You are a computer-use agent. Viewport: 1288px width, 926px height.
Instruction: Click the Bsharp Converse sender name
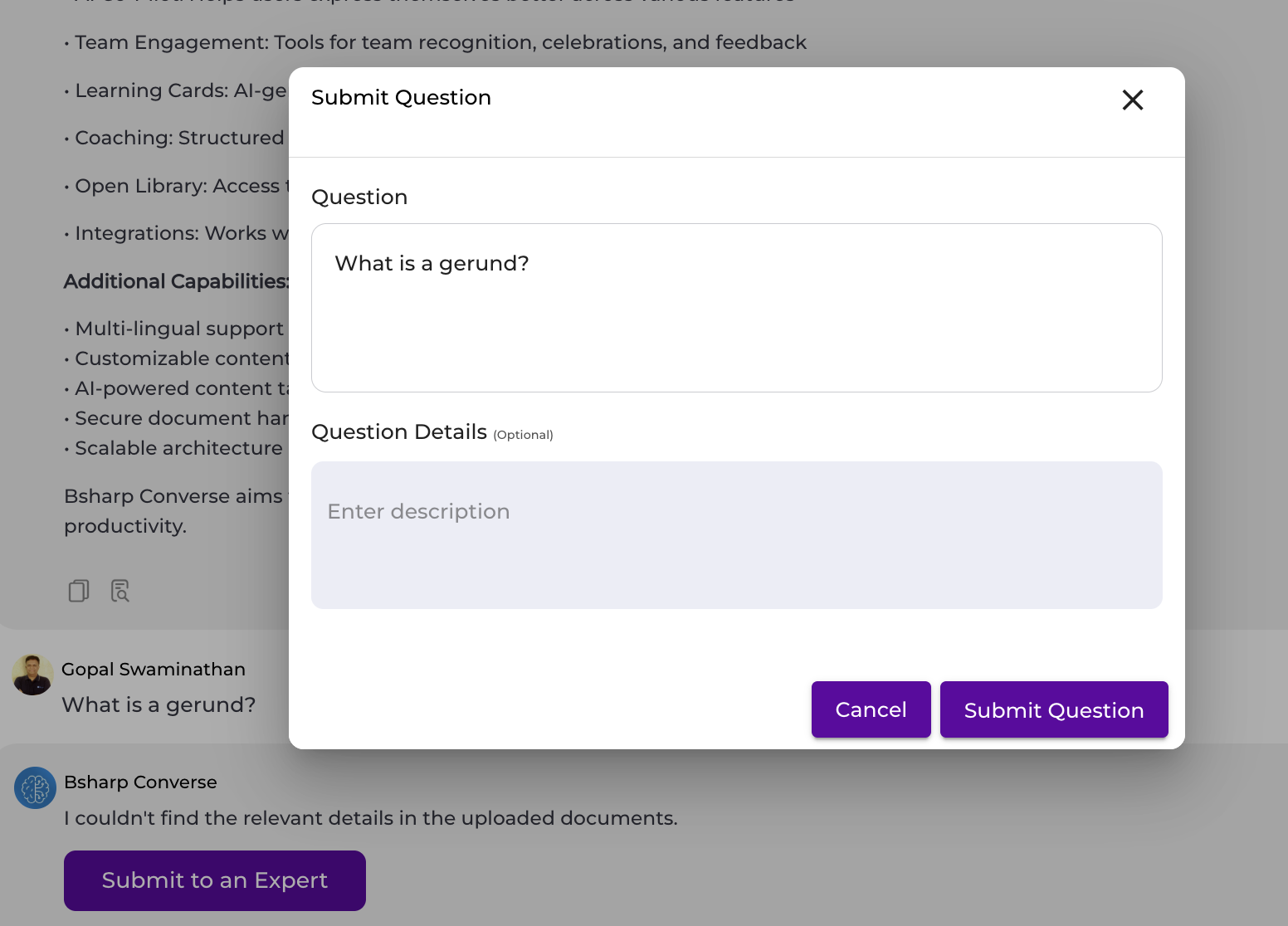click(x=140, y=782)
